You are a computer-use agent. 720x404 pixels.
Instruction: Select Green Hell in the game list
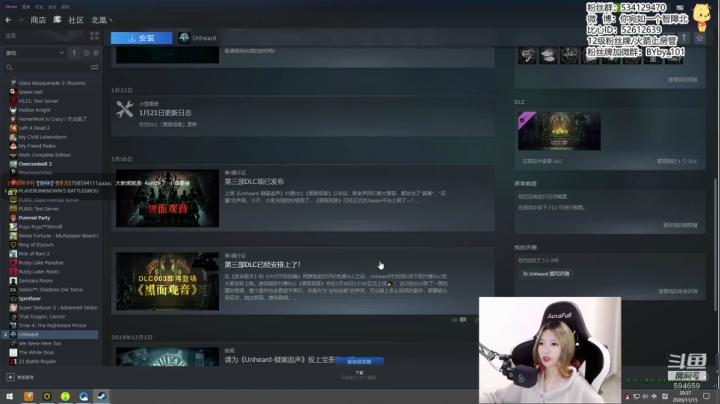30,92
